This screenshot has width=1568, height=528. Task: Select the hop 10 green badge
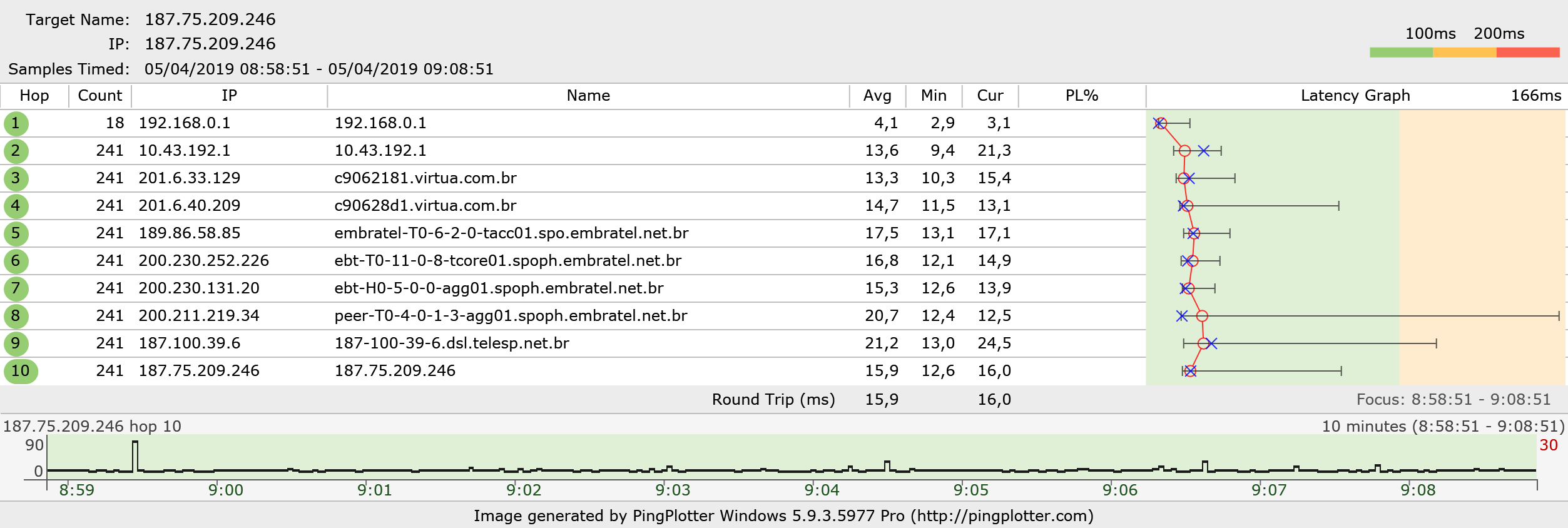pyautogui.click(x=21, y=371)
